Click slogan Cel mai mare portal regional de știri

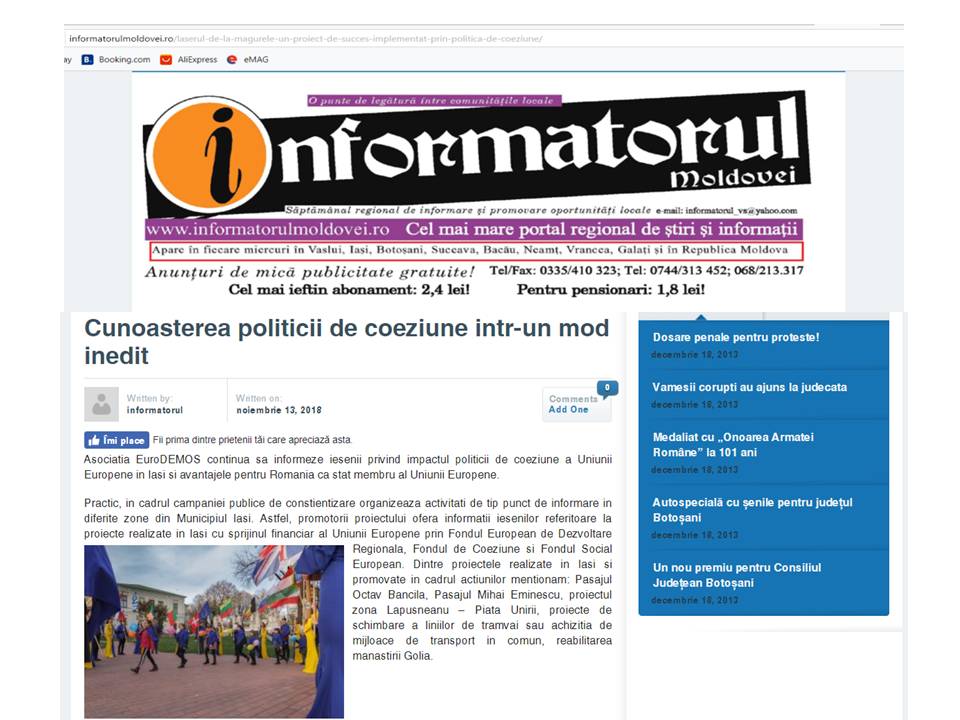(602, 230)
